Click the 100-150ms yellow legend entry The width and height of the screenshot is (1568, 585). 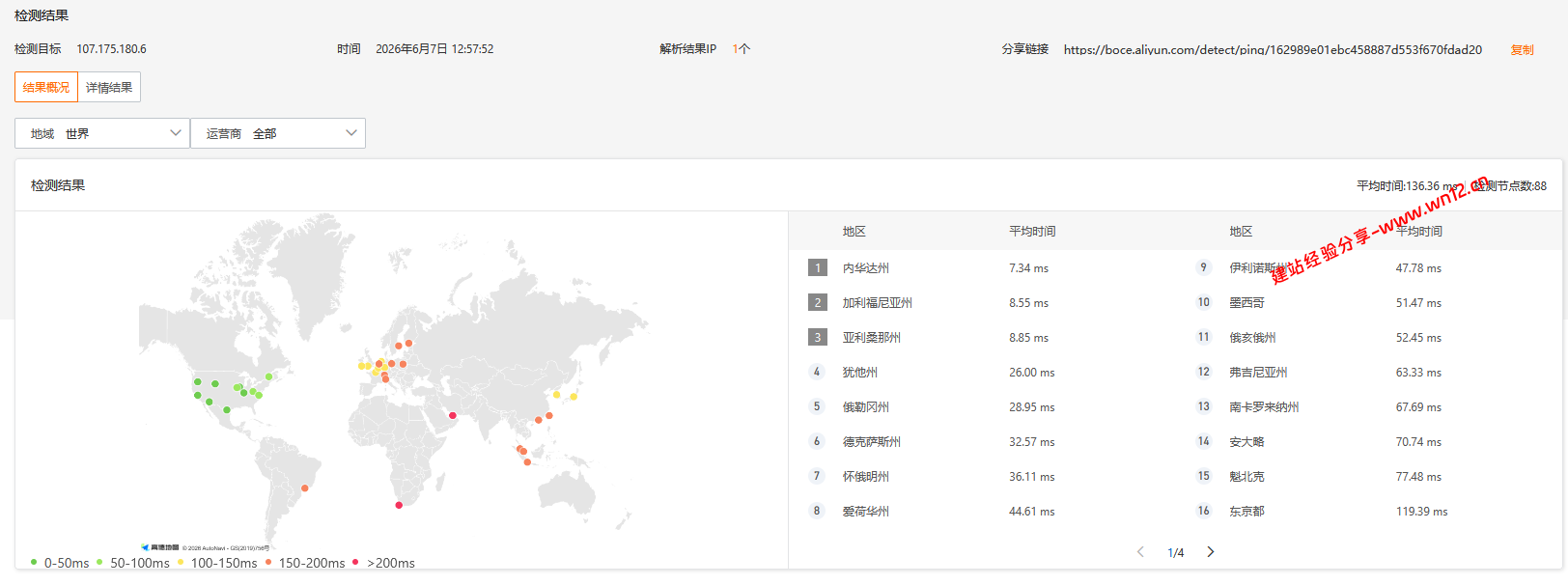(217, 563)
